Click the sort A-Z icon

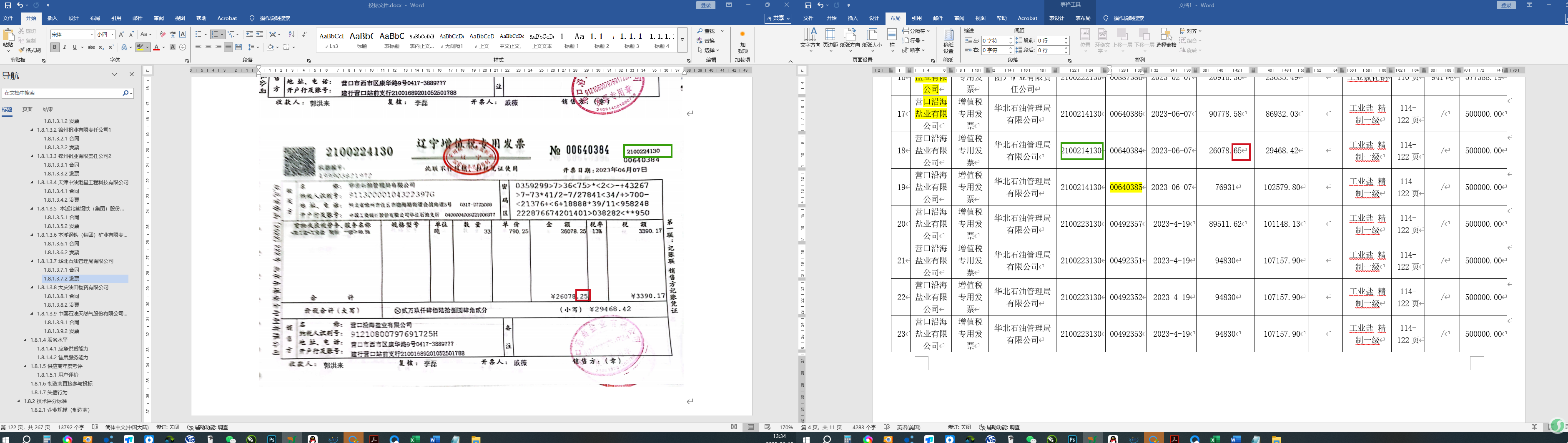(291, 34)
